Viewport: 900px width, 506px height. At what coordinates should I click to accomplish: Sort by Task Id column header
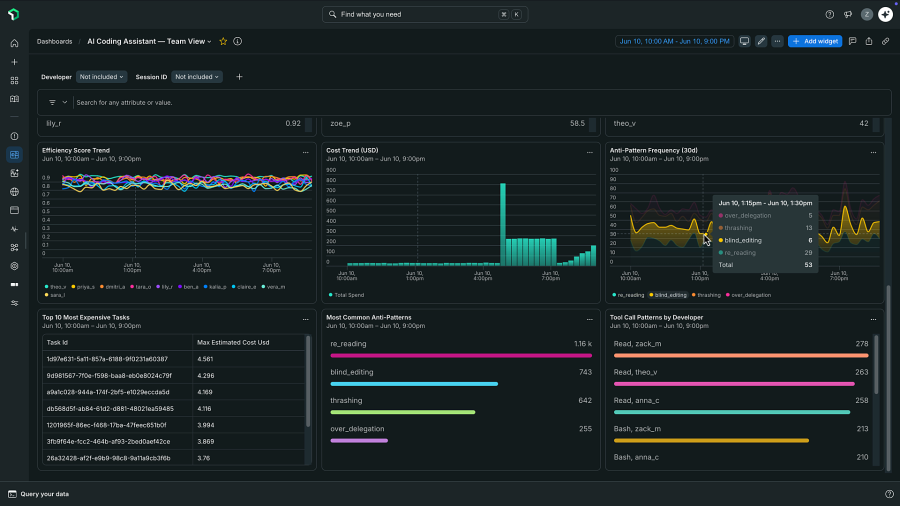(x=117, y=342)
